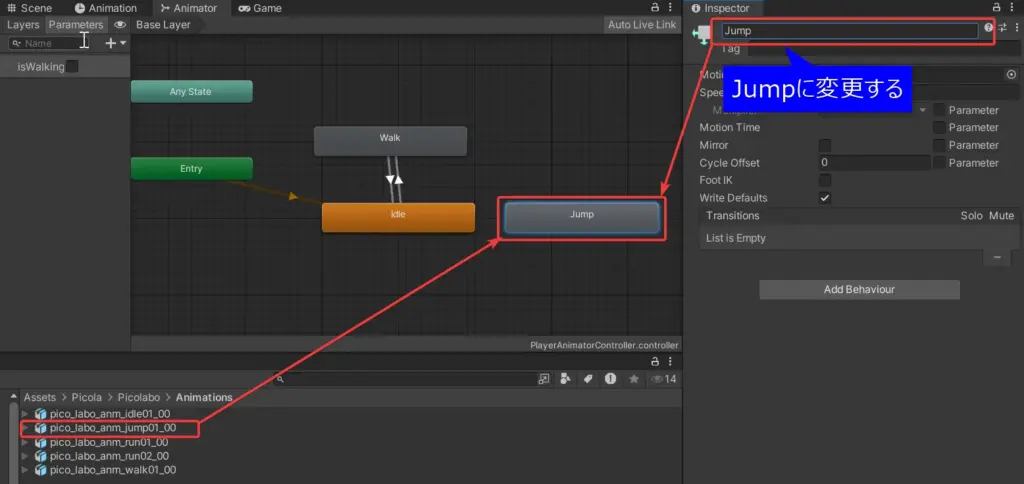This screenshot has height=484, width=1024.
Task: Select the pico_labo_anm_run02_00 asset
Action: pyautogui.click(x=109, y=456)
